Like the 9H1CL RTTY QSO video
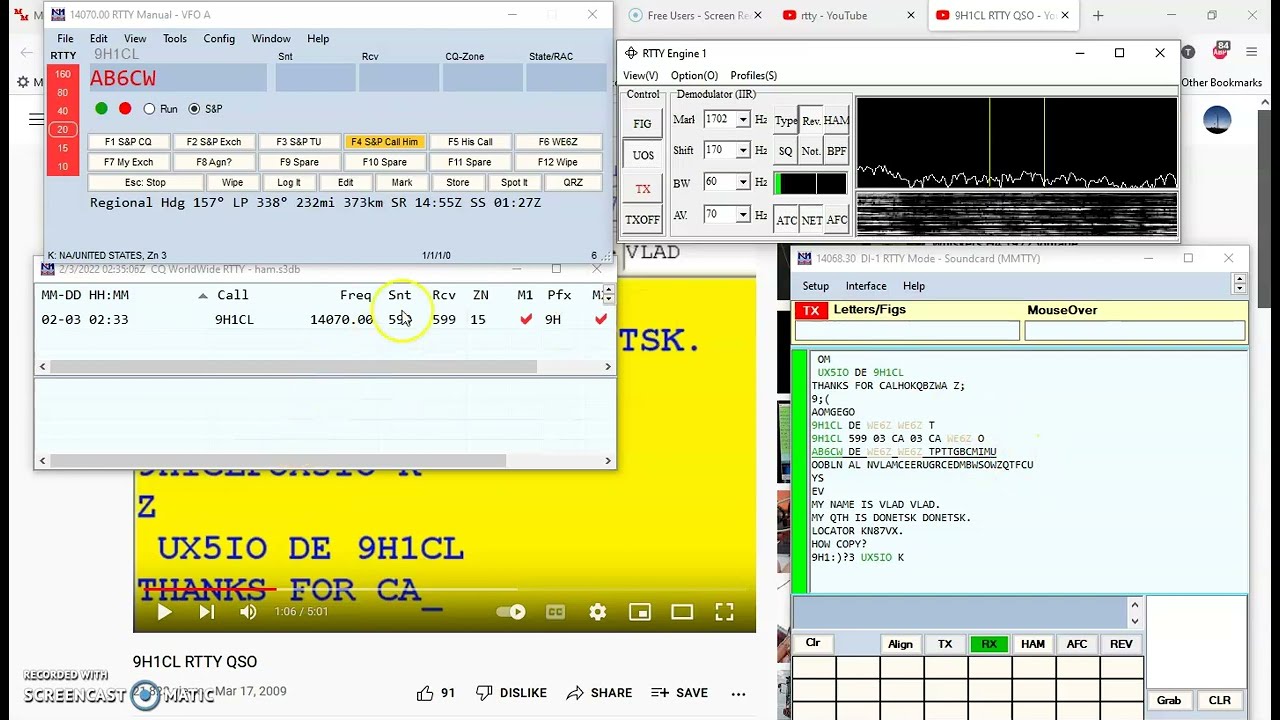1280x720 pixels. [436, 693]
